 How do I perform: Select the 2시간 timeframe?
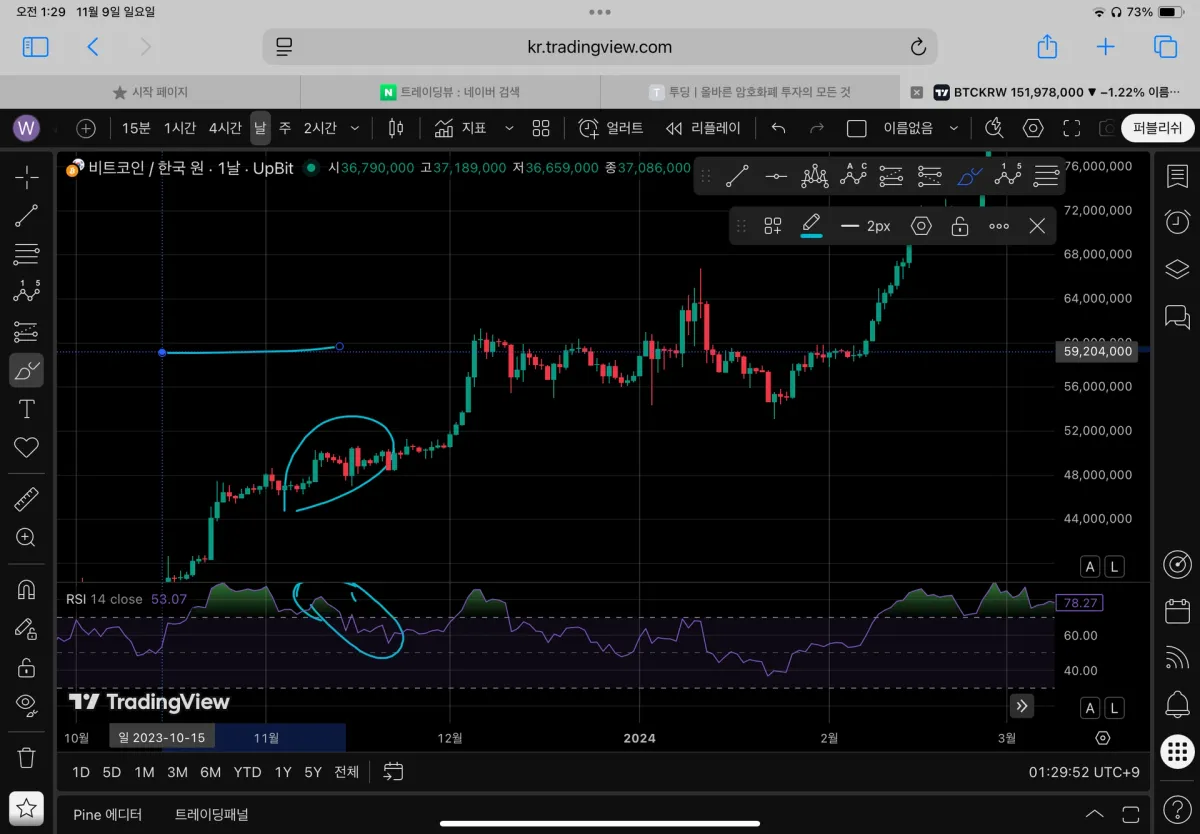[x=320, y=128]
